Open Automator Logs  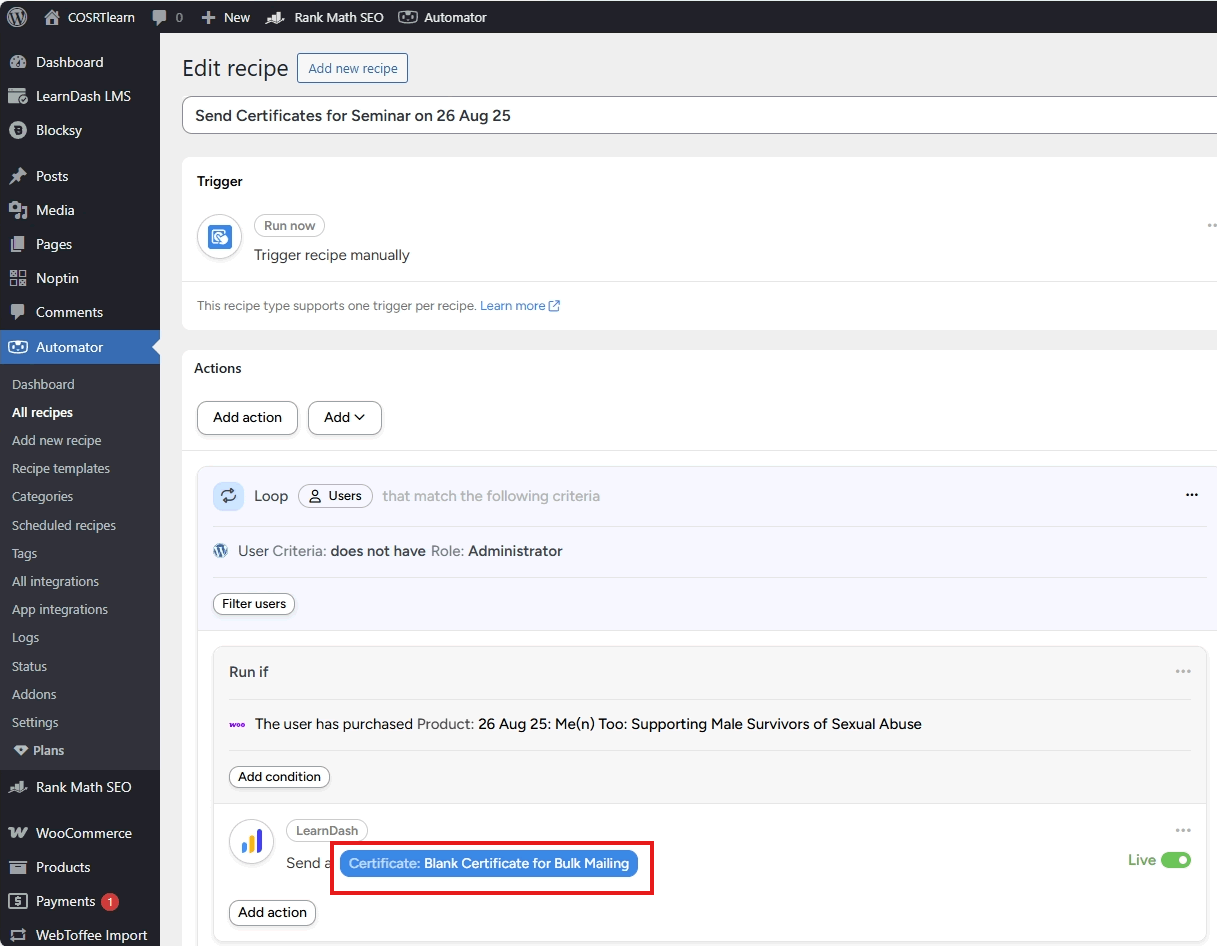pyautogui.click(x=25, y=637)
